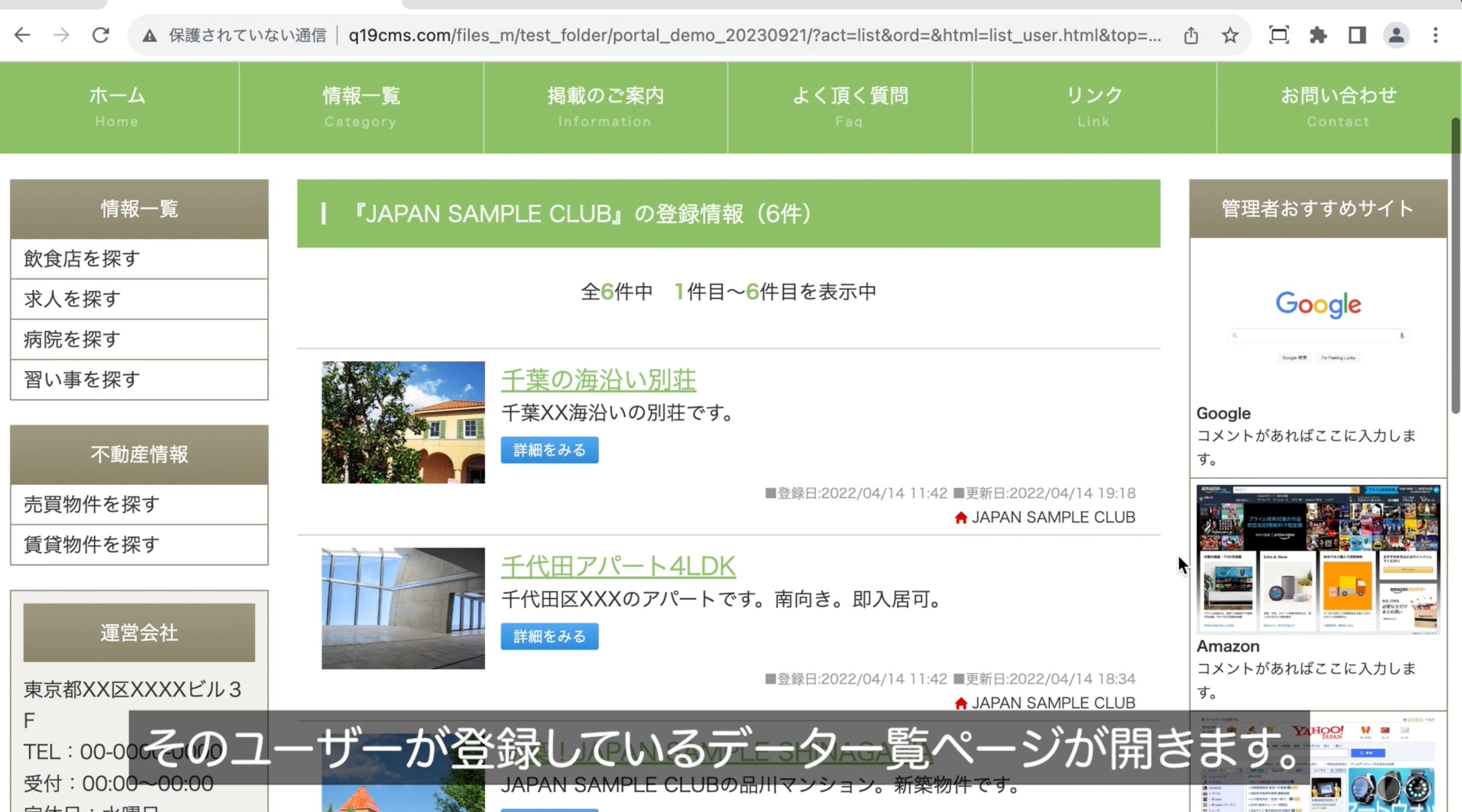
Task: Open the Amazon site screenshot thumbnail
Action: pos(1318,559)
